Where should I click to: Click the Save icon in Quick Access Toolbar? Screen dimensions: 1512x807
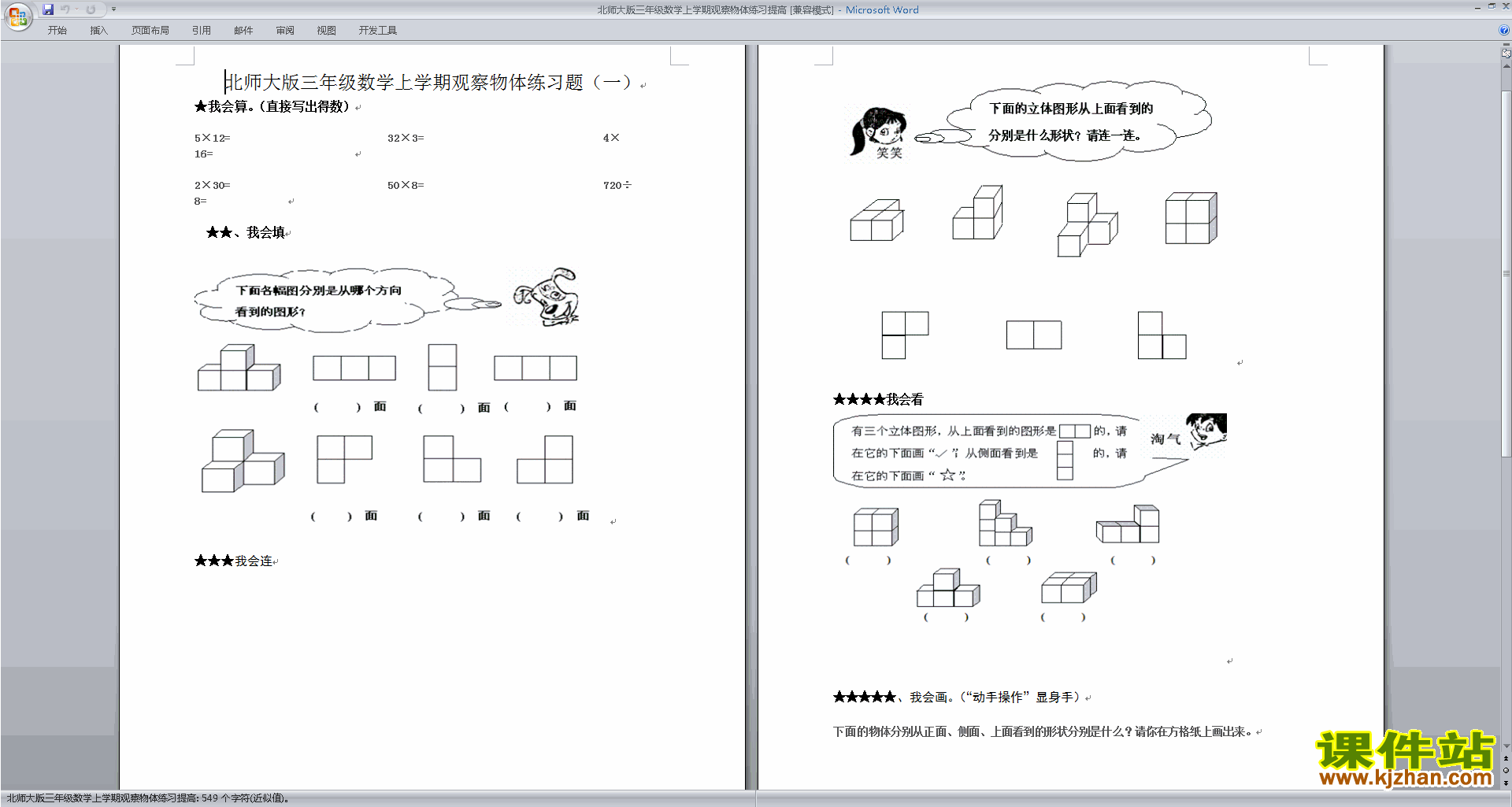(48, 9)
